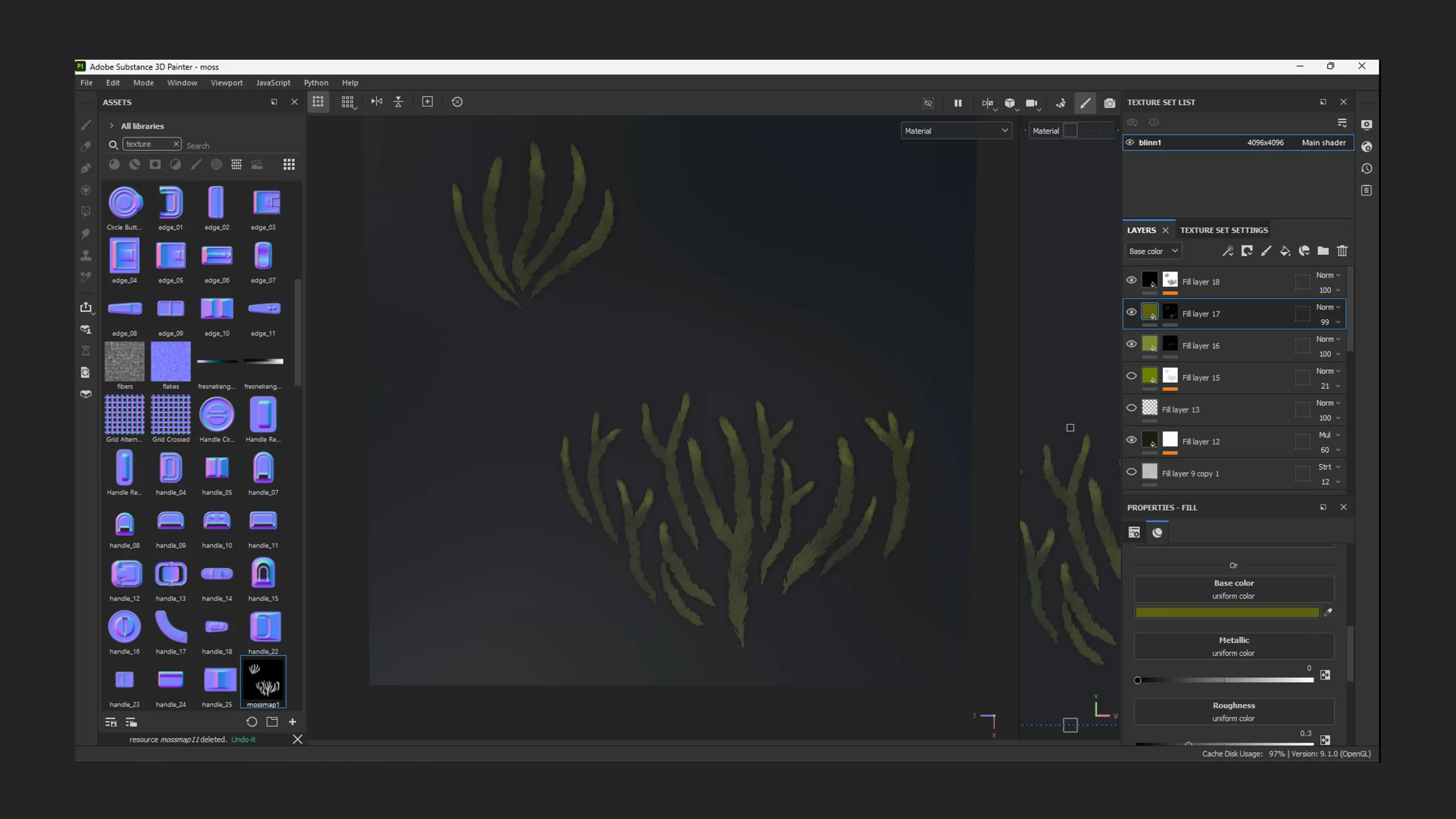The height and width of the screenshot is (819, 1456).
Task: Expand the All libraries tree
Action: [x=111, y=126]
